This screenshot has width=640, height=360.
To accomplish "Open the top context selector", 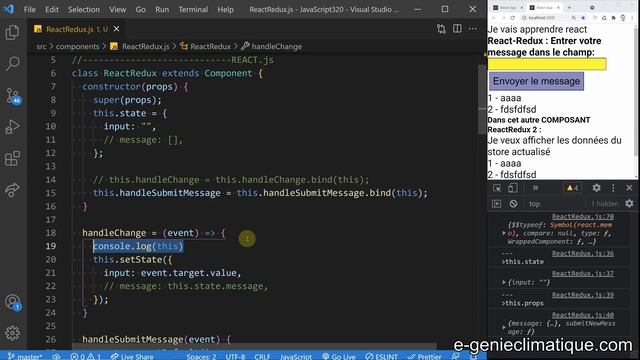I will (x=535, y=204).
